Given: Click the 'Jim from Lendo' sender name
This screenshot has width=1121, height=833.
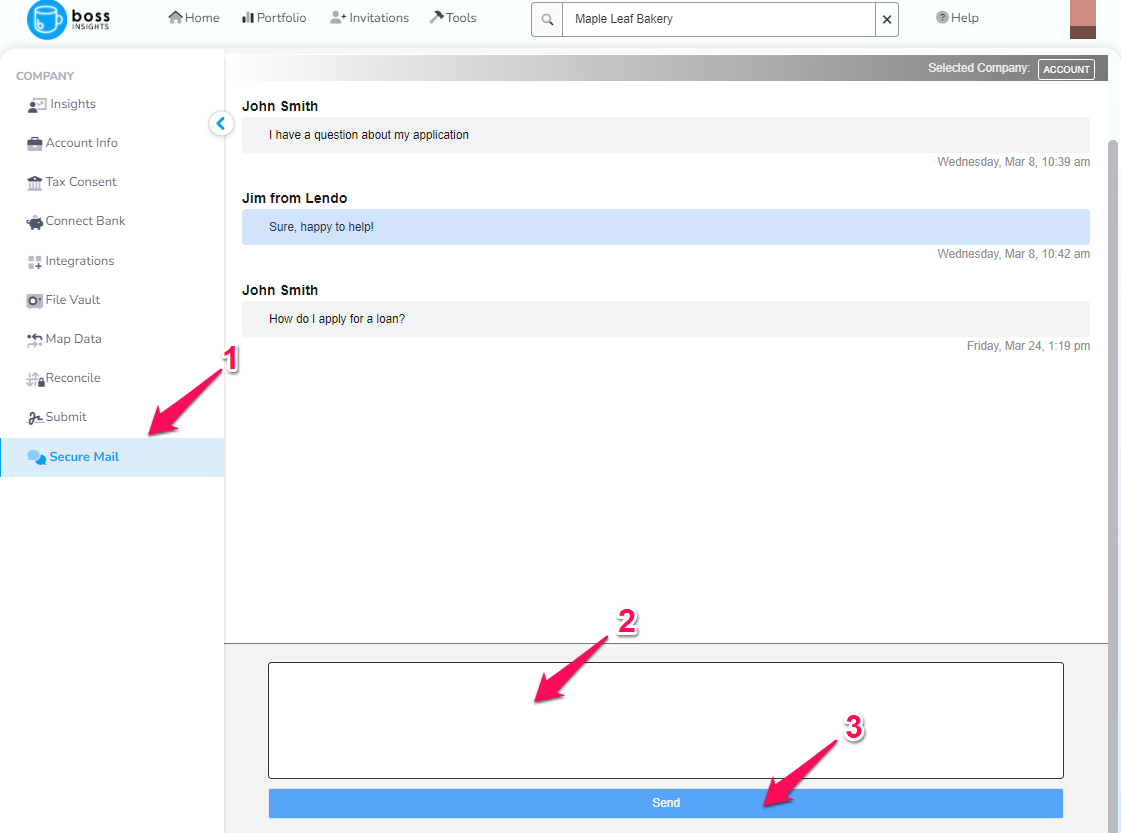Looking at the screenshot, I should (x=295, y=199).
